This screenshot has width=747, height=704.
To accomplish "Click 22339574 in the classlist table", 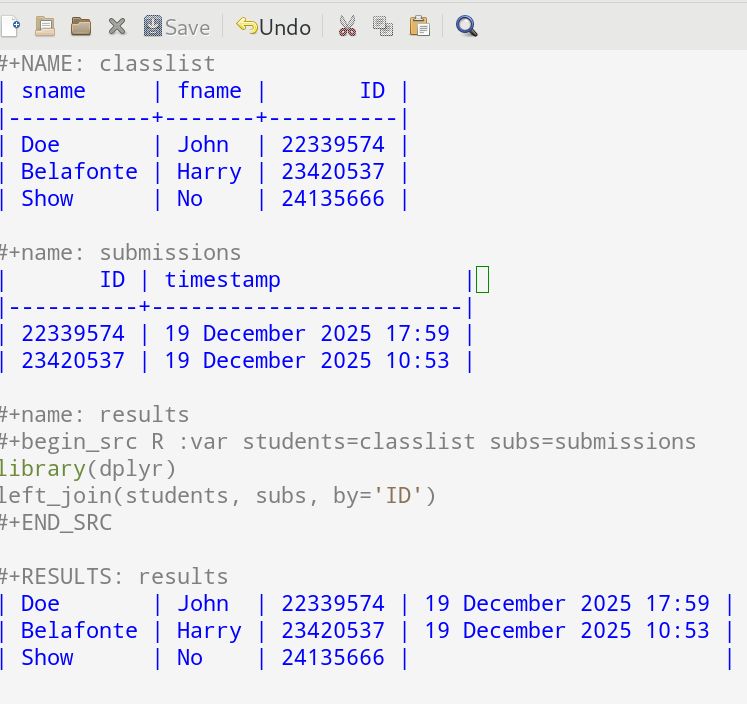I will click(333, 145).
